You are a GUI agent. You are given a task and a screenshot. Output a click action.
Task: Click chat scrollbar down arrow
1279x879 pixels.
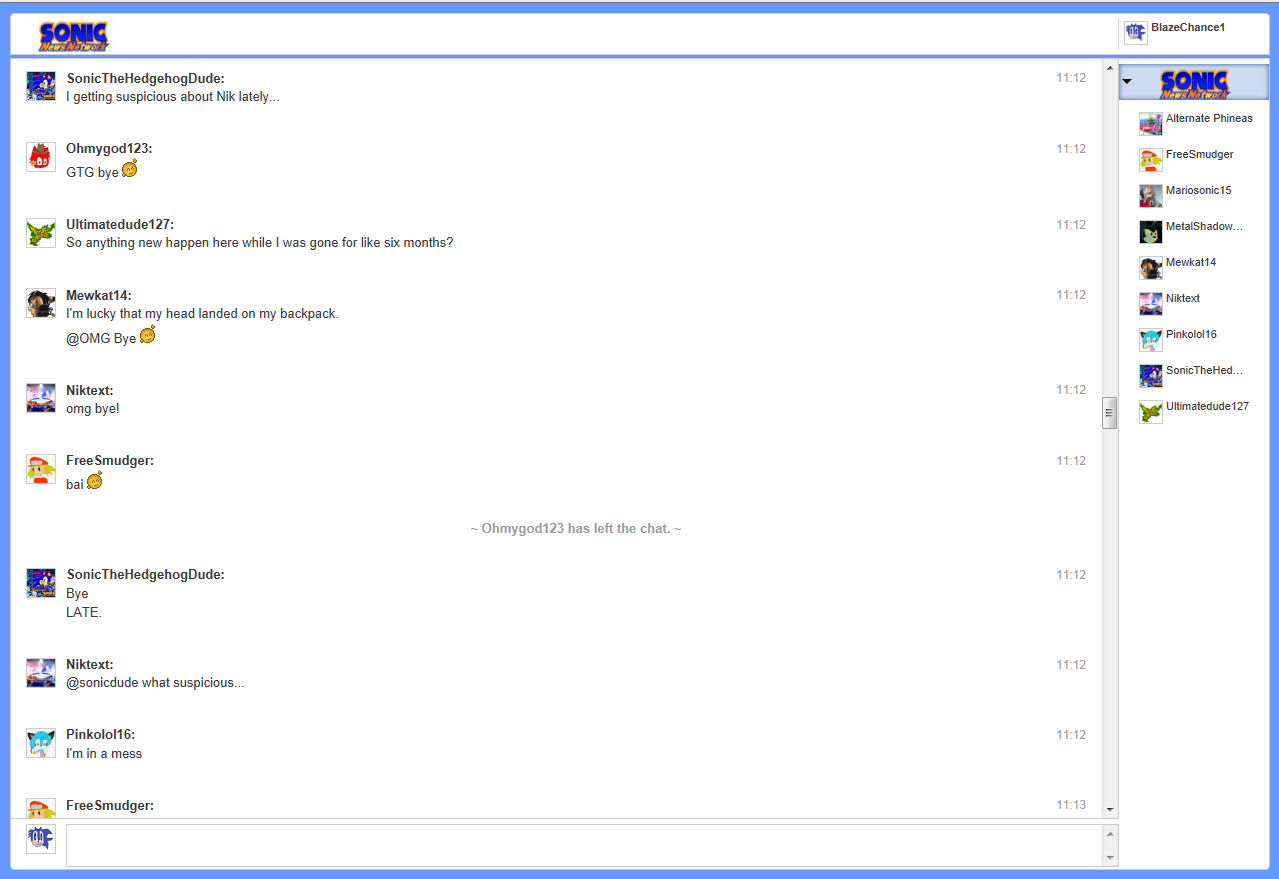(1109, 809)
